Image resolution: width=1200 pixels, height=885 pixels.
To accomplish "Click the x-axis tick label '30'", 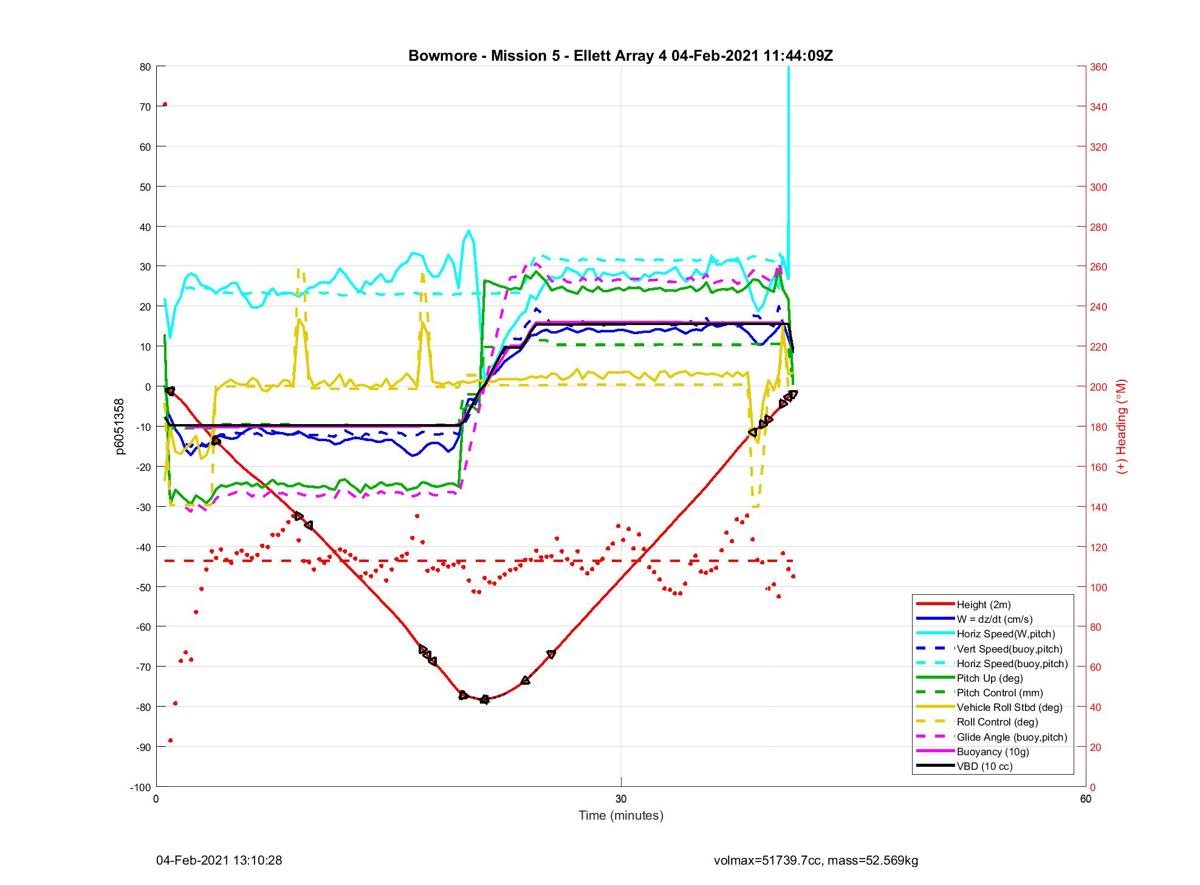I will pyautogui.click(x=621, y=799).
